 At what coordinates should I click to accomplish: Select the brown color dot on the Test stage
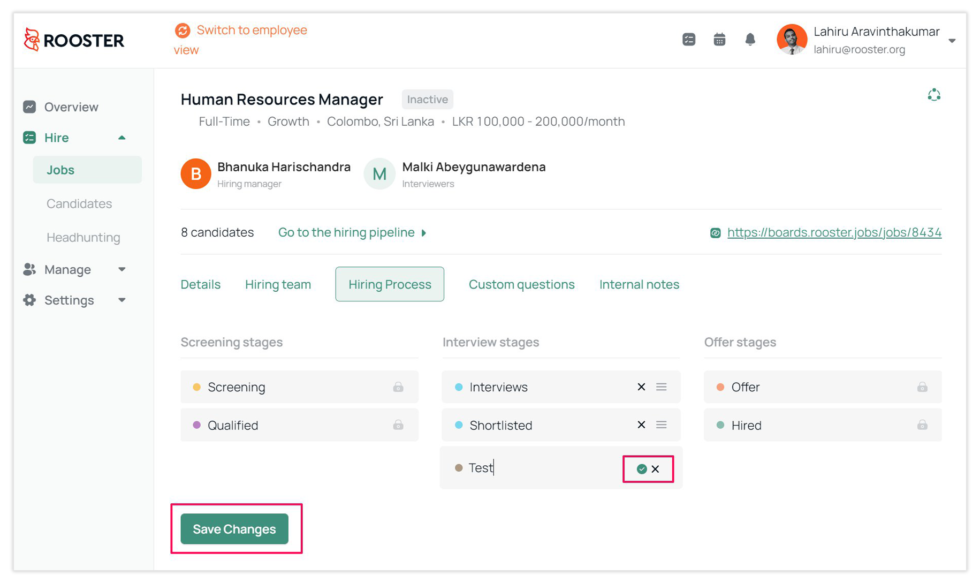(x=459, y=468)
